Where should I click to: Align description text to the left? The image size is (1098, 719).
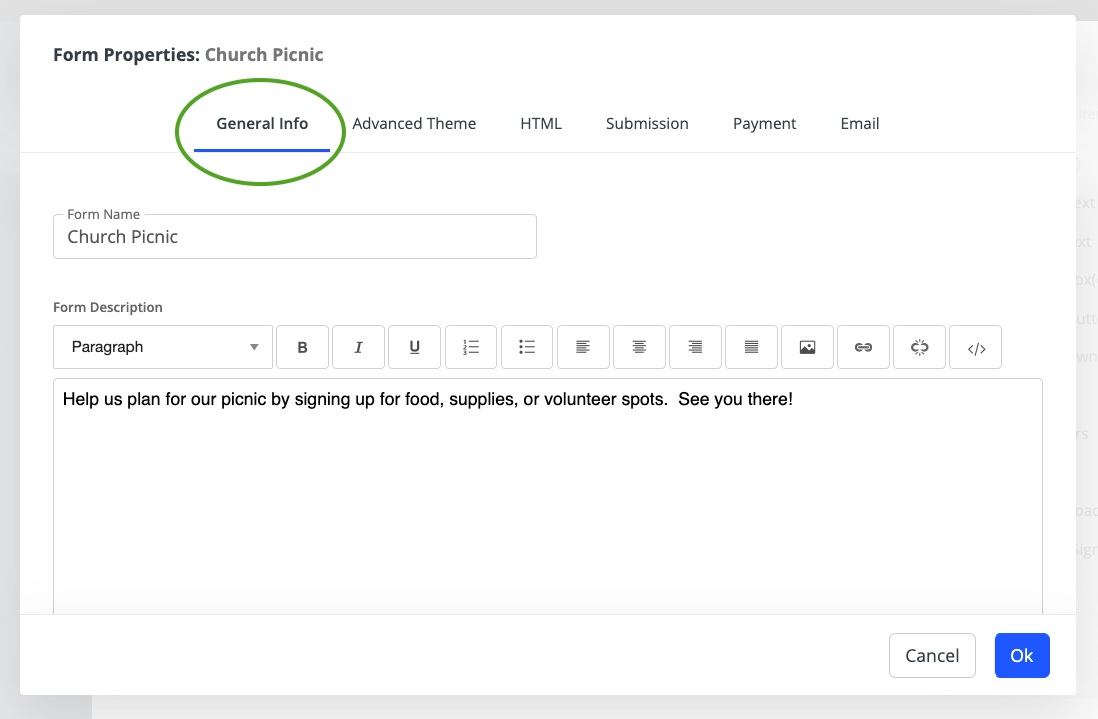point(583,347)
